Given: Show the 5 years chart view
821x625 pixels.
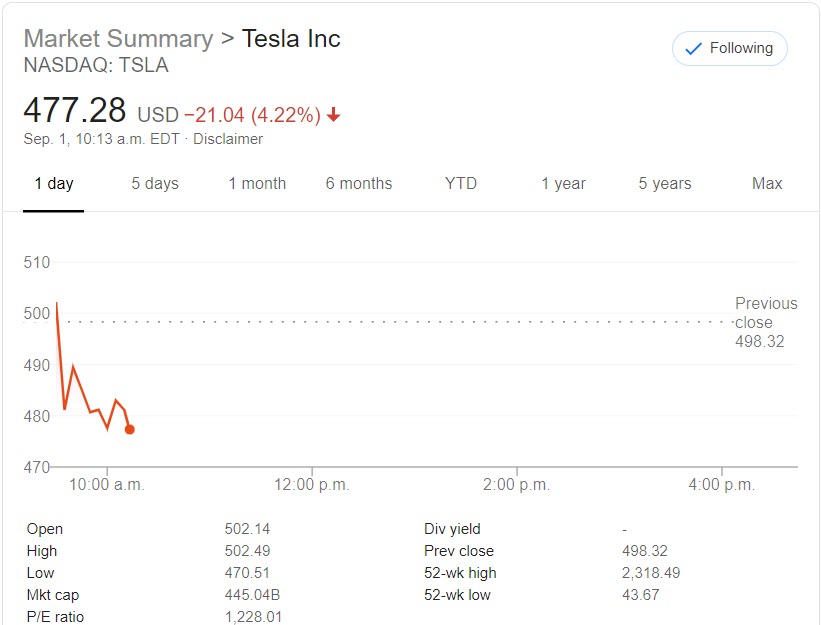Looking at the screenshot, I should (664, 184).
